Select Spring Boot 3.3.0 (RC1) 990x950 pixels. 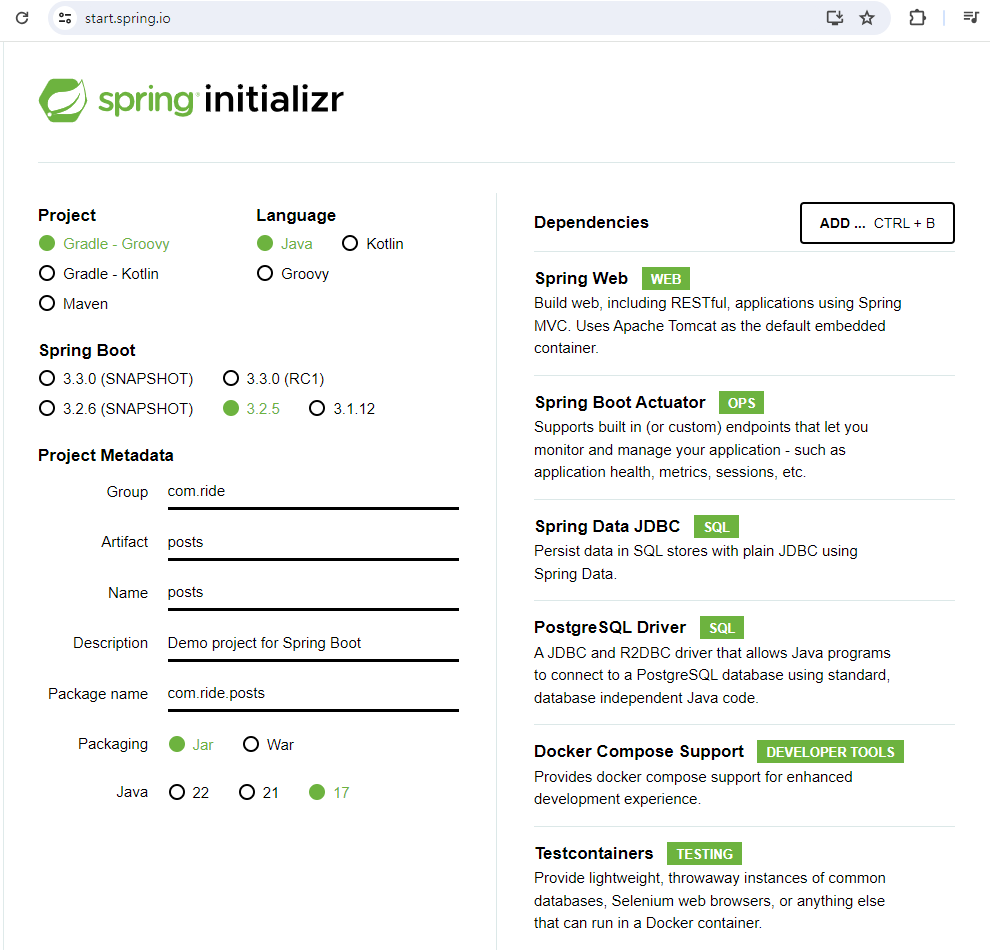click(273, 379)
